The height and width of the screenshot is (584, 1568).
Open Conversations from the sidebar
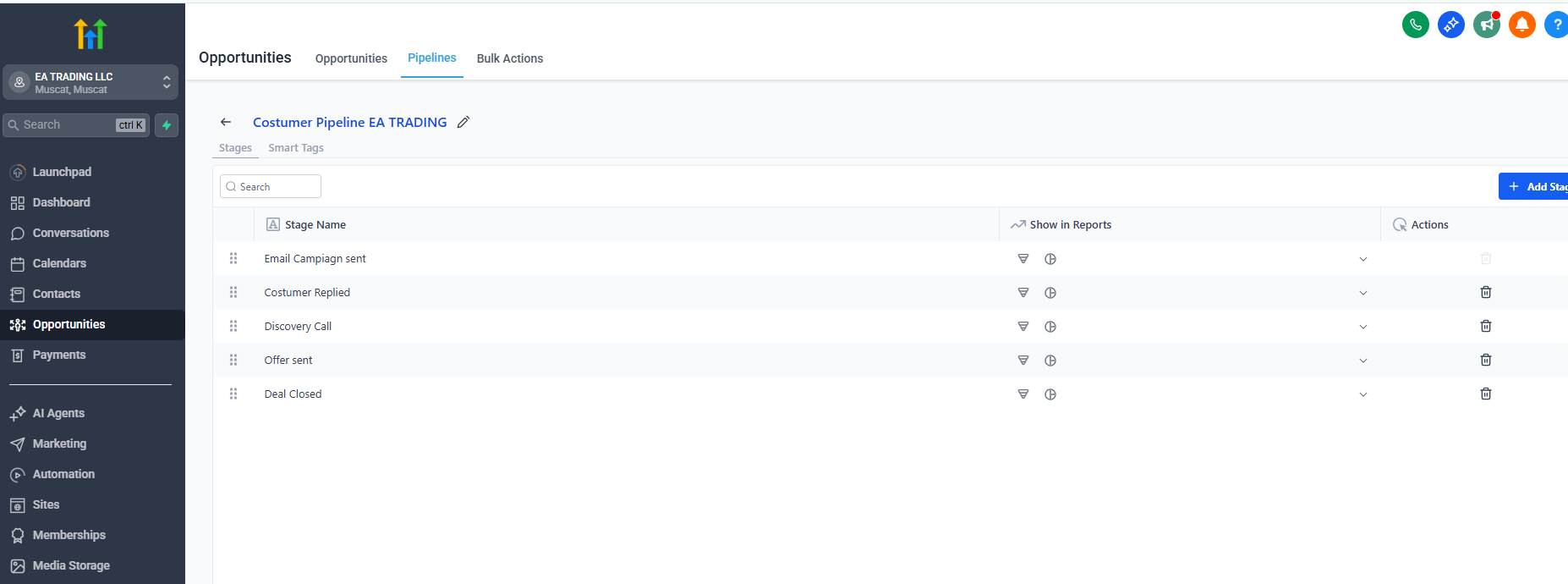point(71,233)
